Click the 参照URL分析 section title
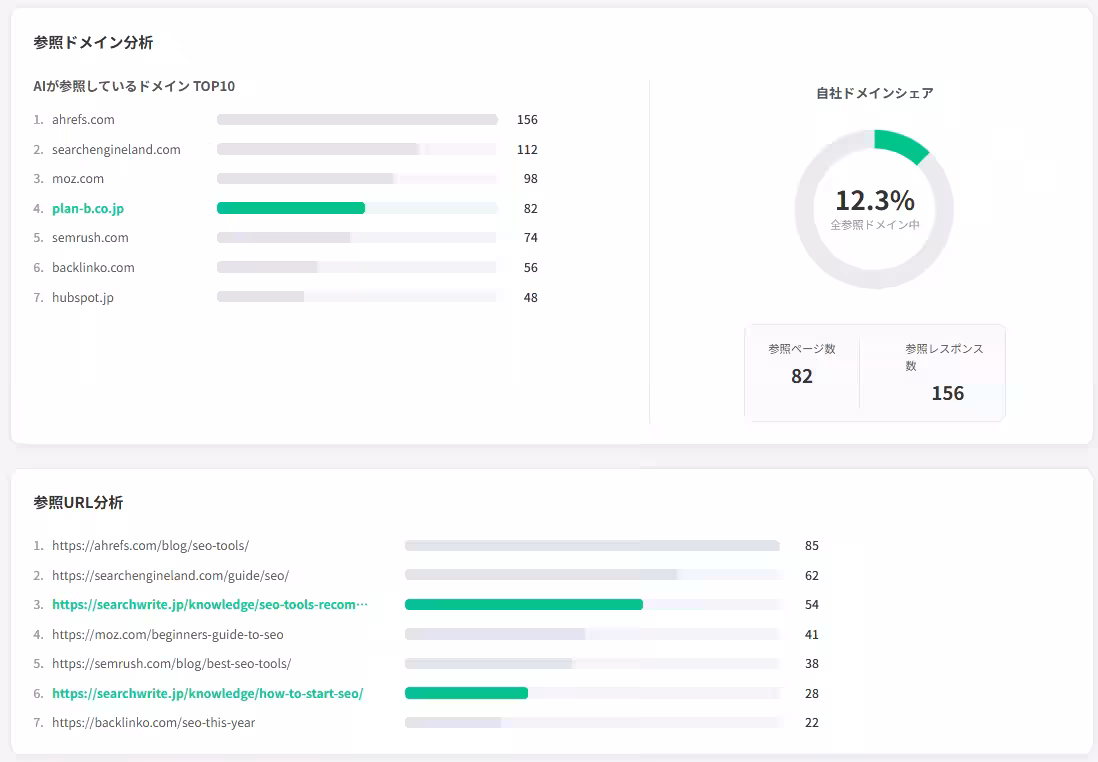1098x762 pixels. (78, 503)
